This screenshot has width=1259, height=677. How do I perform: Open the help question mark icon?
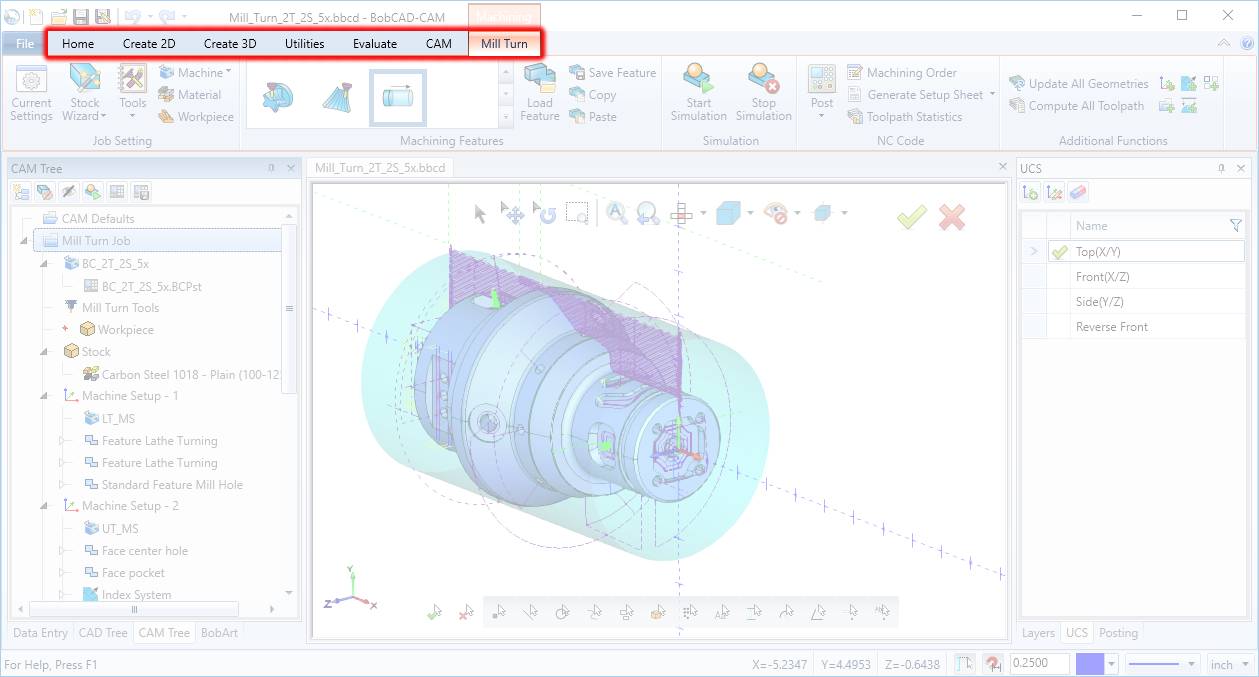coord(1246,43)
